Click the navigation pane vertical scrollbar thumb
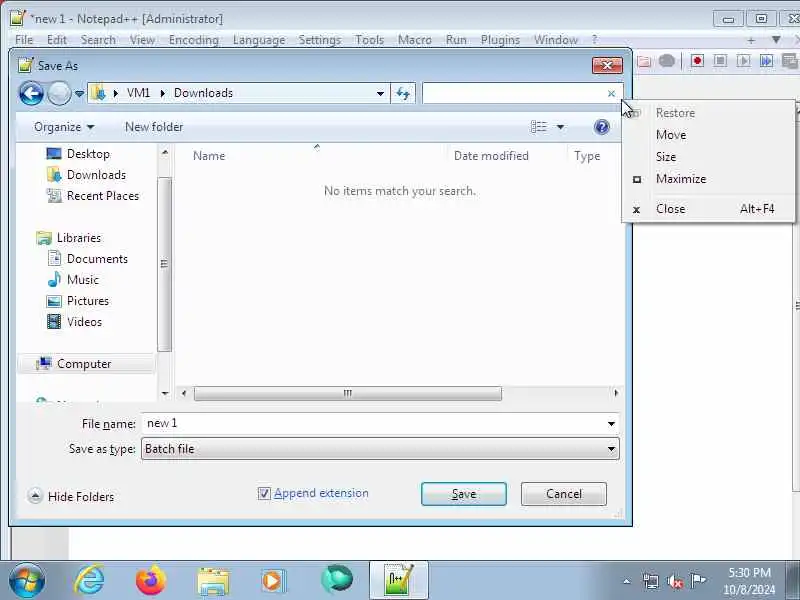The width and height of the screenshot is (800, 600). 164,264
